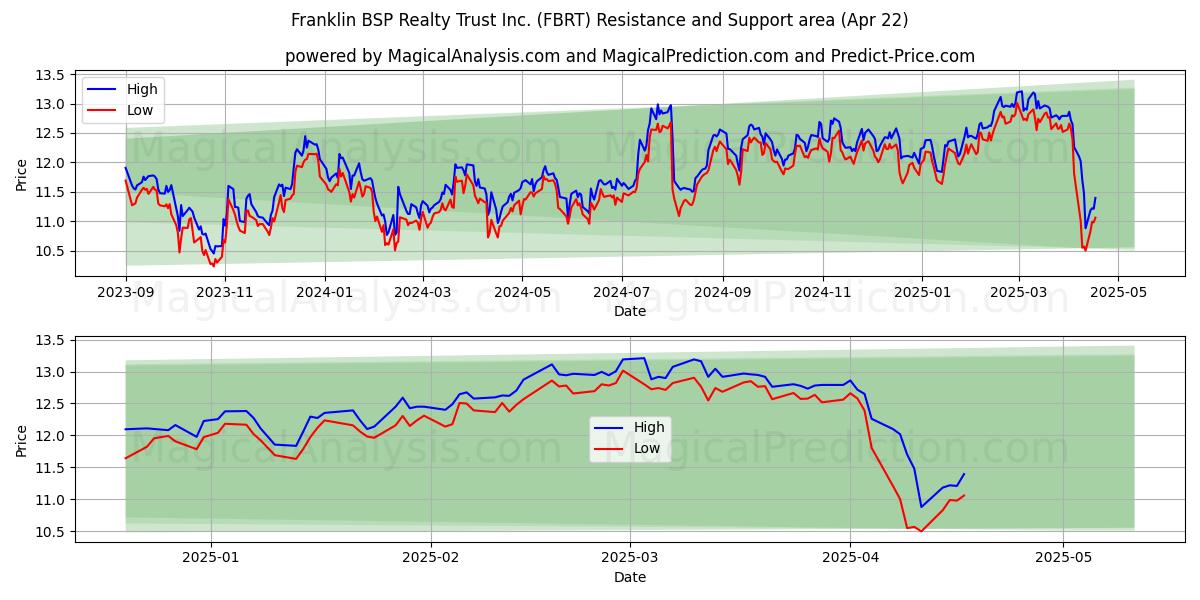Screen dimensions: 1200x600
Task: Click the 'Date' axis label under bottom chart
Action: click(630, 577)
